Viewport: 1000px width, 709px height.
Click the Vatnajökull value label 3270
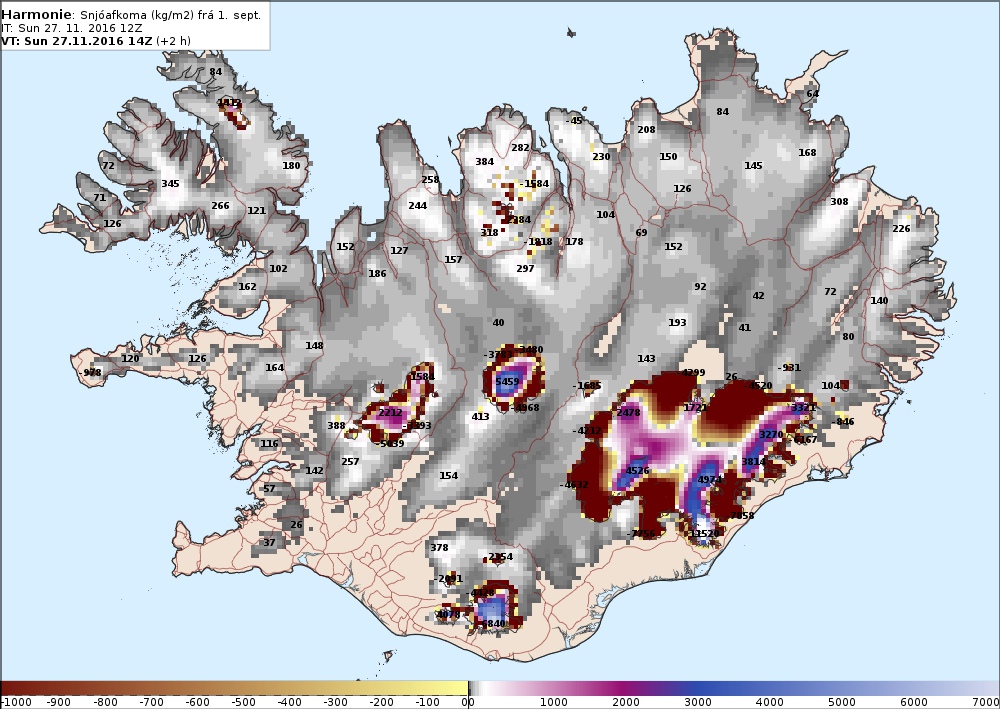click(x=771, y=435)
